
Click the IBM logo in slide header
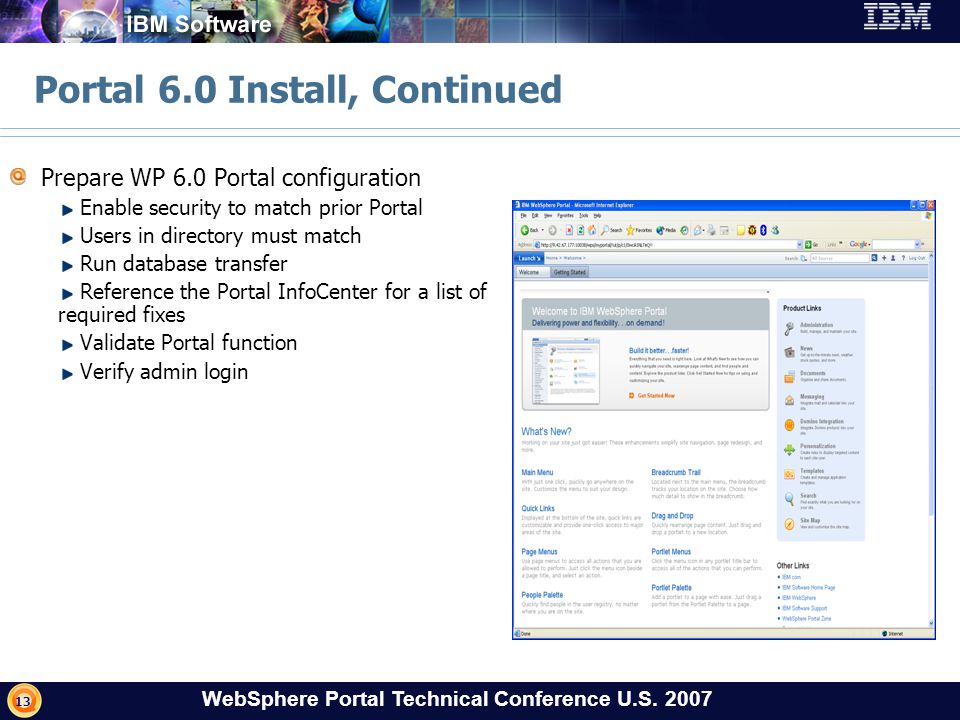point(897,16)
